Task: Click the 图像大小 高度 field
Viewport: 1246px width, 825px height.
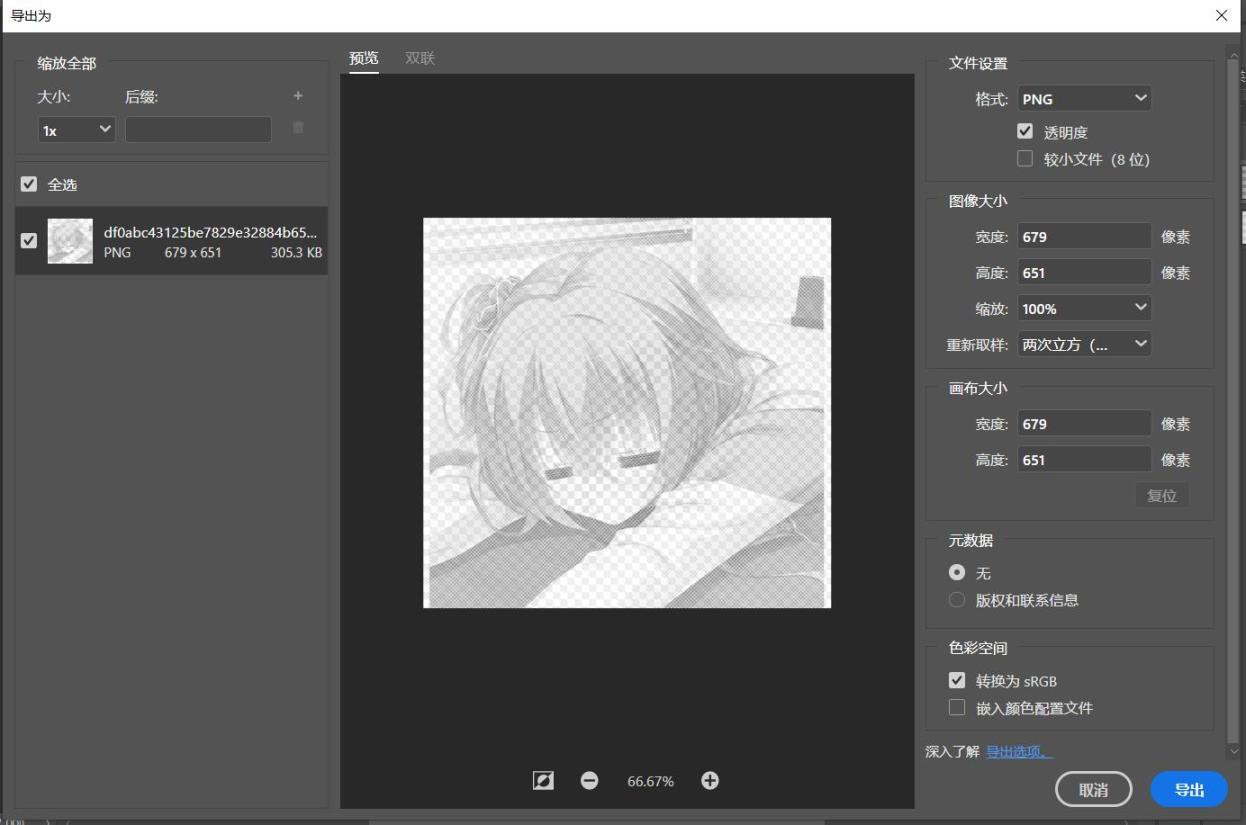Action: coord(1084,272)
